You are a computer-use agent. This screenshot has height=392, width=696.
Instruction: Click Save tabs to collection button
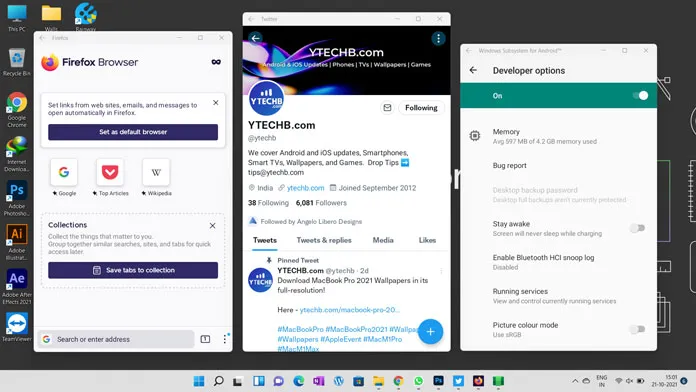click(x=133, y=270)
